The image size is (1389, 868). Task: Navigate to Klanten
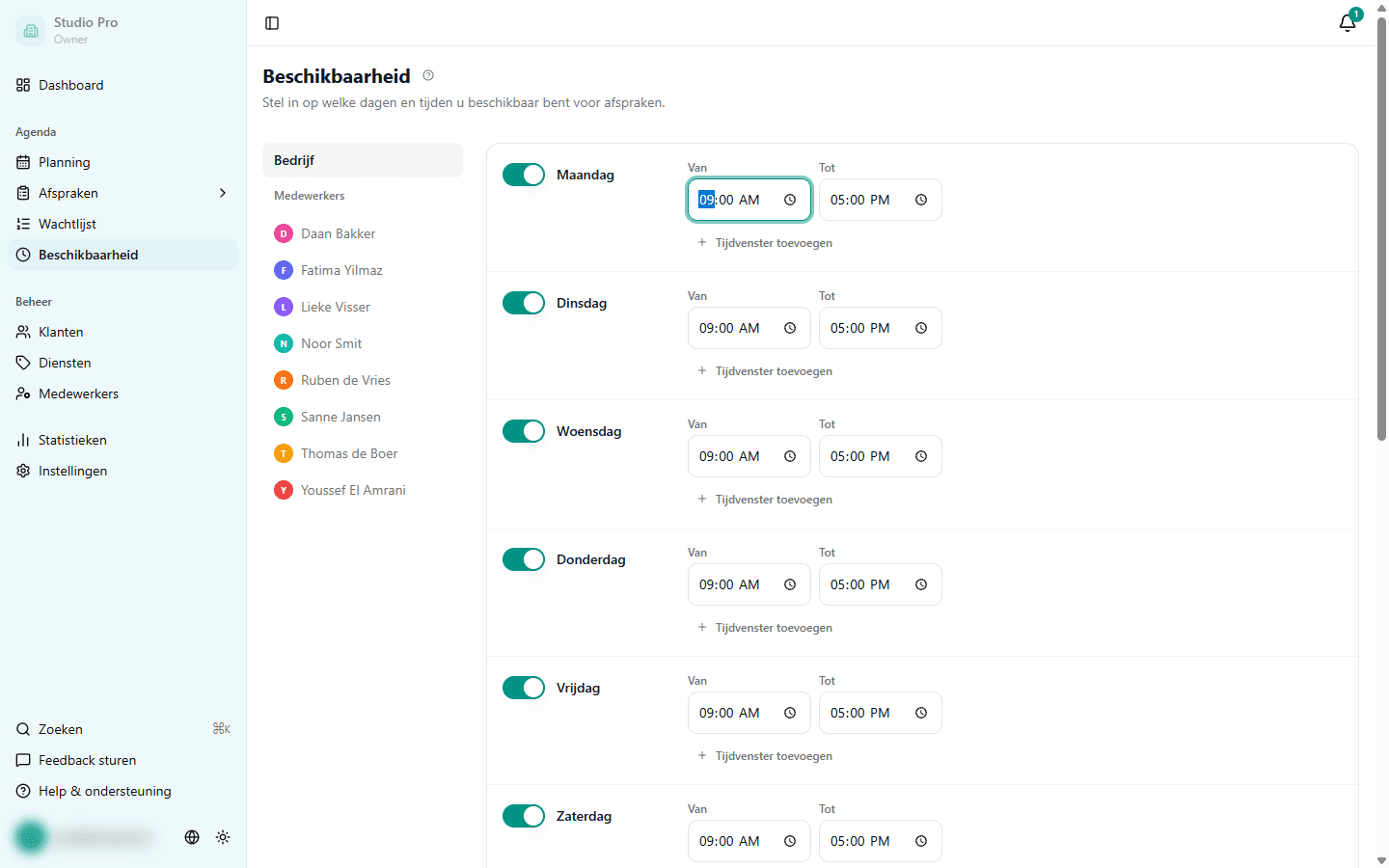click(123, 332)
